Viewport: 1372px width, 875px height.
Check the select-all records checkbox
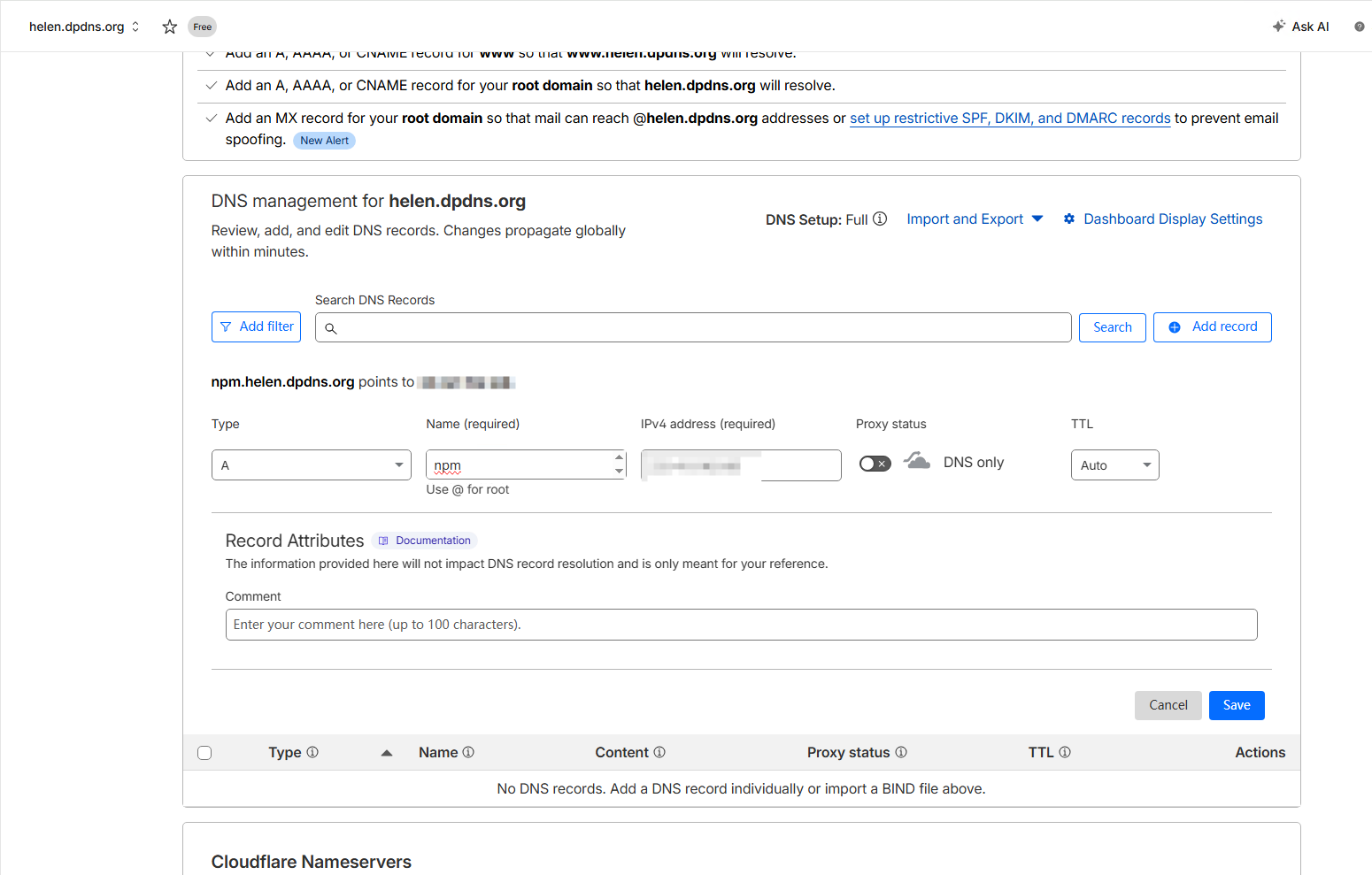(204, 753)
